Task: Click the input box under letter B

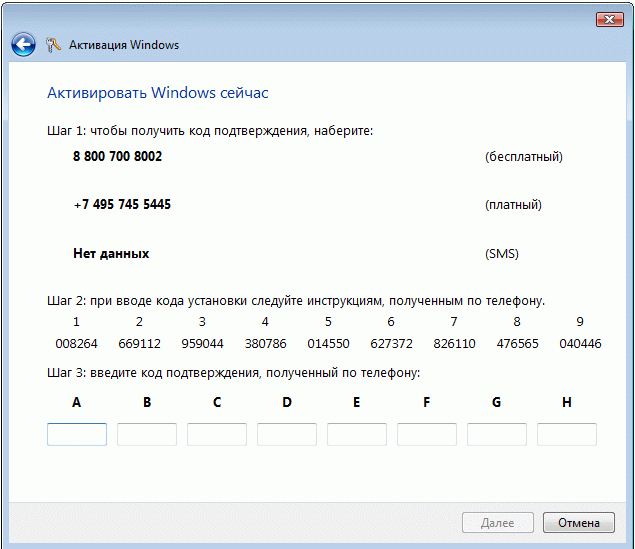Action: pyautogui.click(x=147, y=434)
